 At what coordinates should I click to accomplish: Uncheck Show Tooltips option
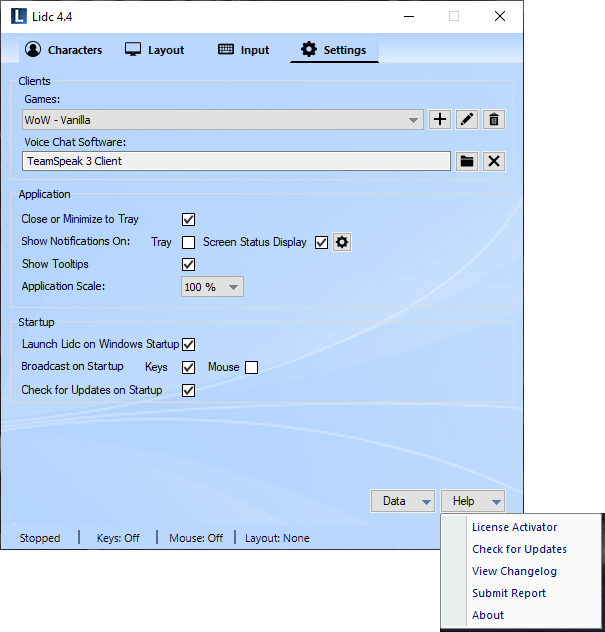coord(188,264)
